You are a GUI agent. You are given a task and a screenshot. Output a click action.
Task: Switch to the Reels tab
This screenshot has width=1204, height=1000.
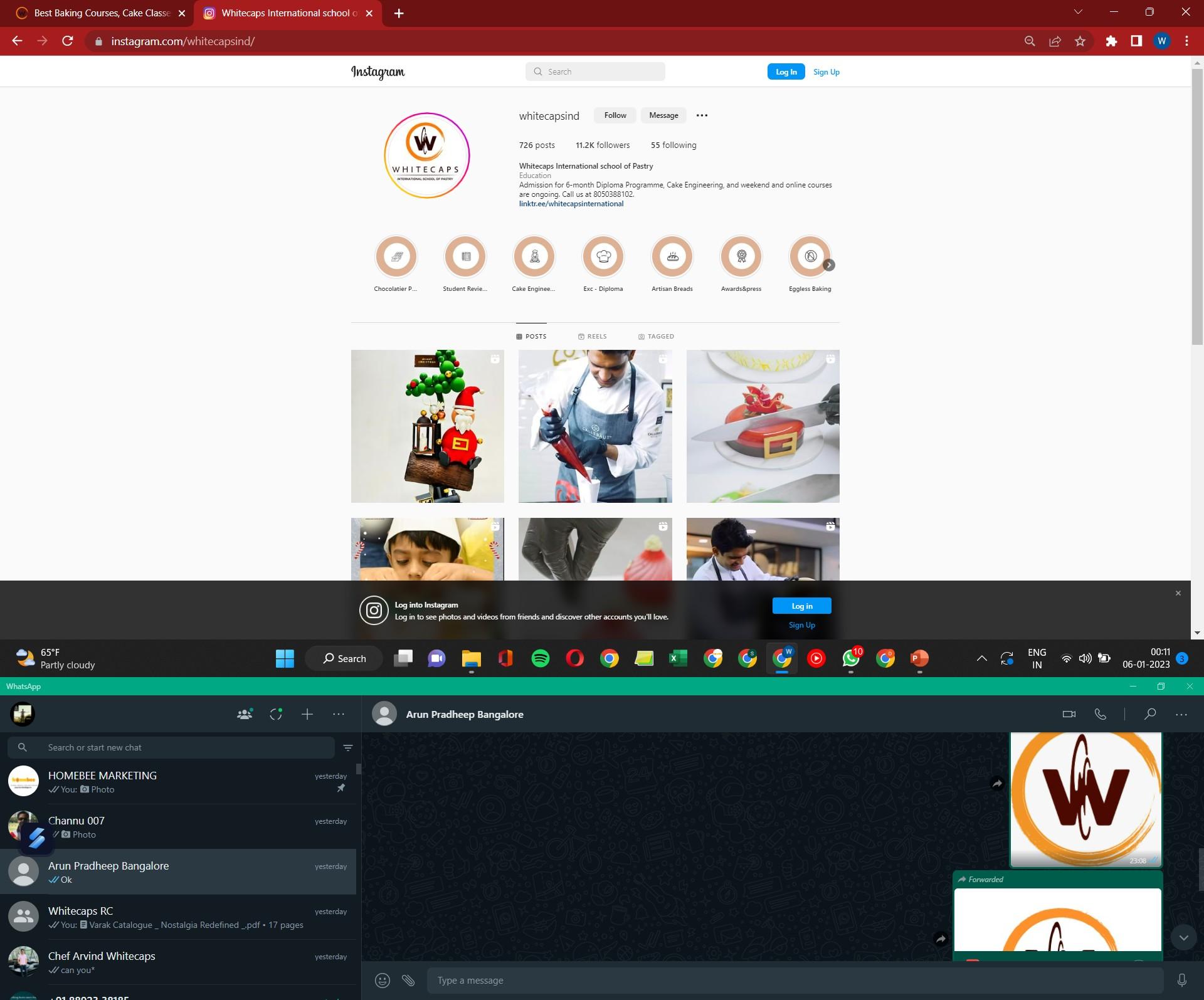593,337
